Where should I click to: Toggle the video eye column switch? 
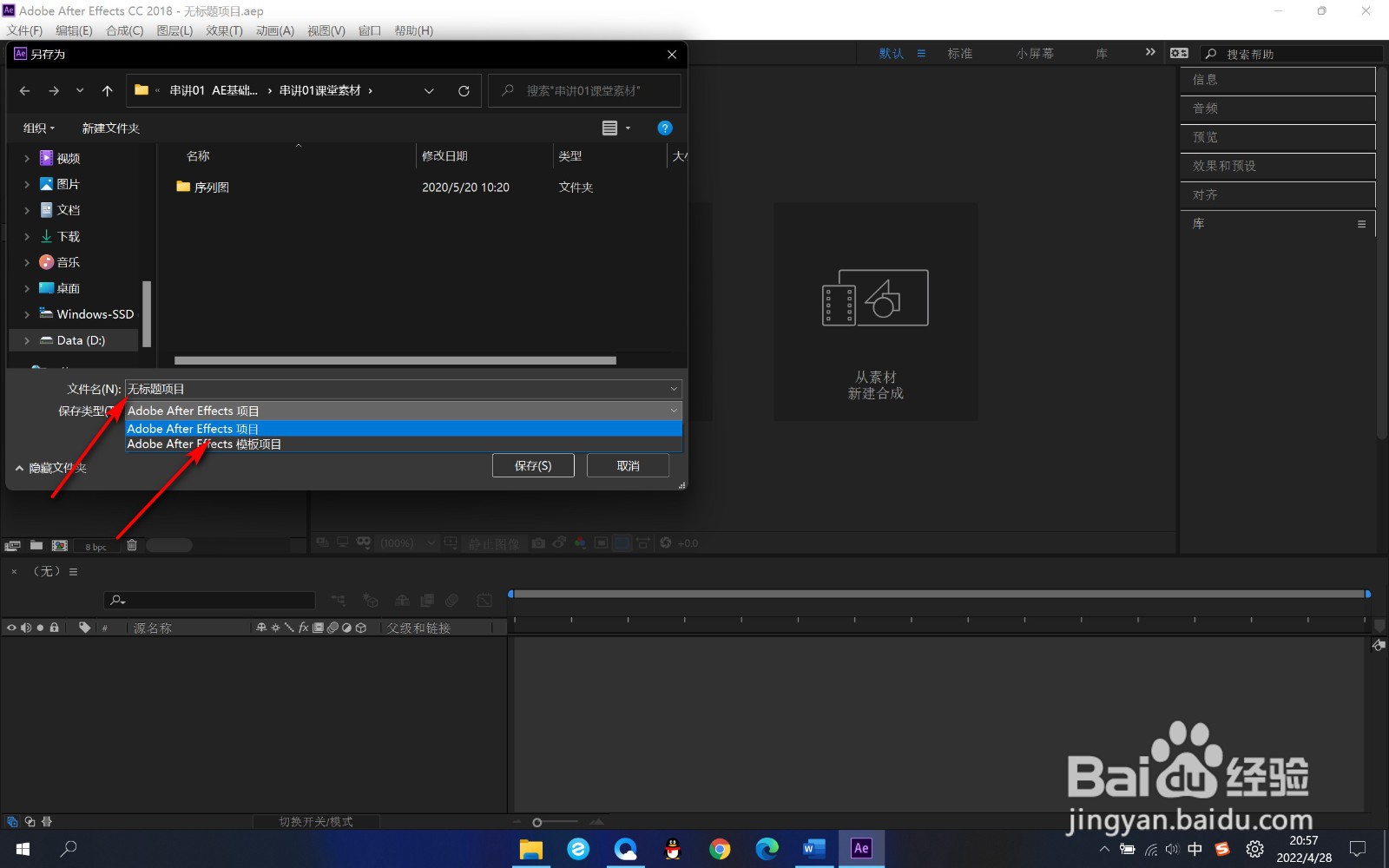[x=11, y=628]
